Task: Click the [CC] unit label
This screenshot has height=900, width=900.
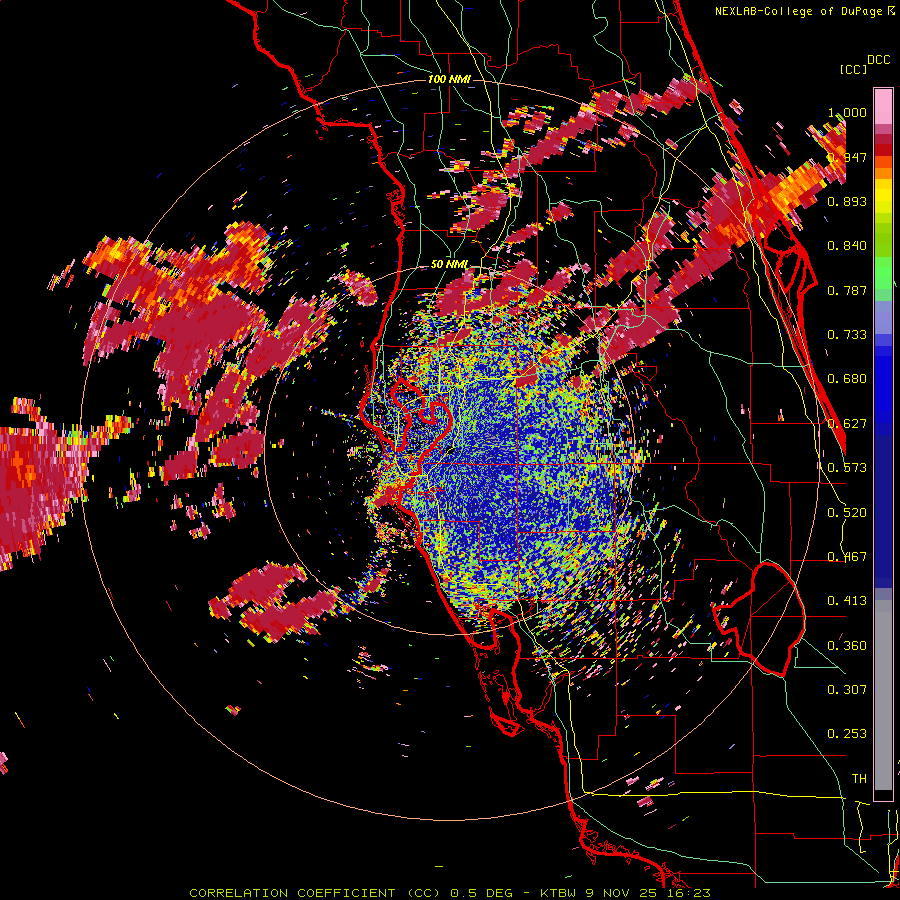Action: (x=853, y=69)
